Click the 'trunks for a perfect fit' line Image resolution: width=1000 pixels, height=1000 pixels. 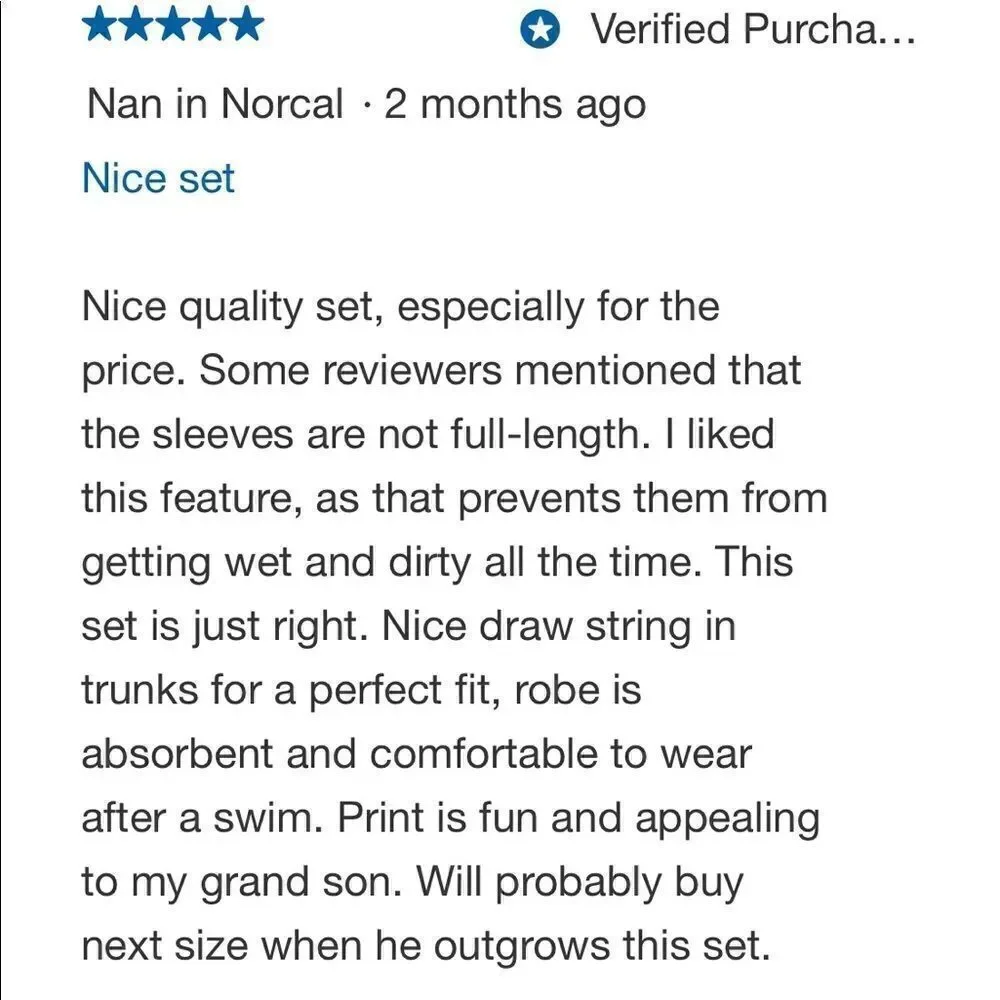[362, 691]
